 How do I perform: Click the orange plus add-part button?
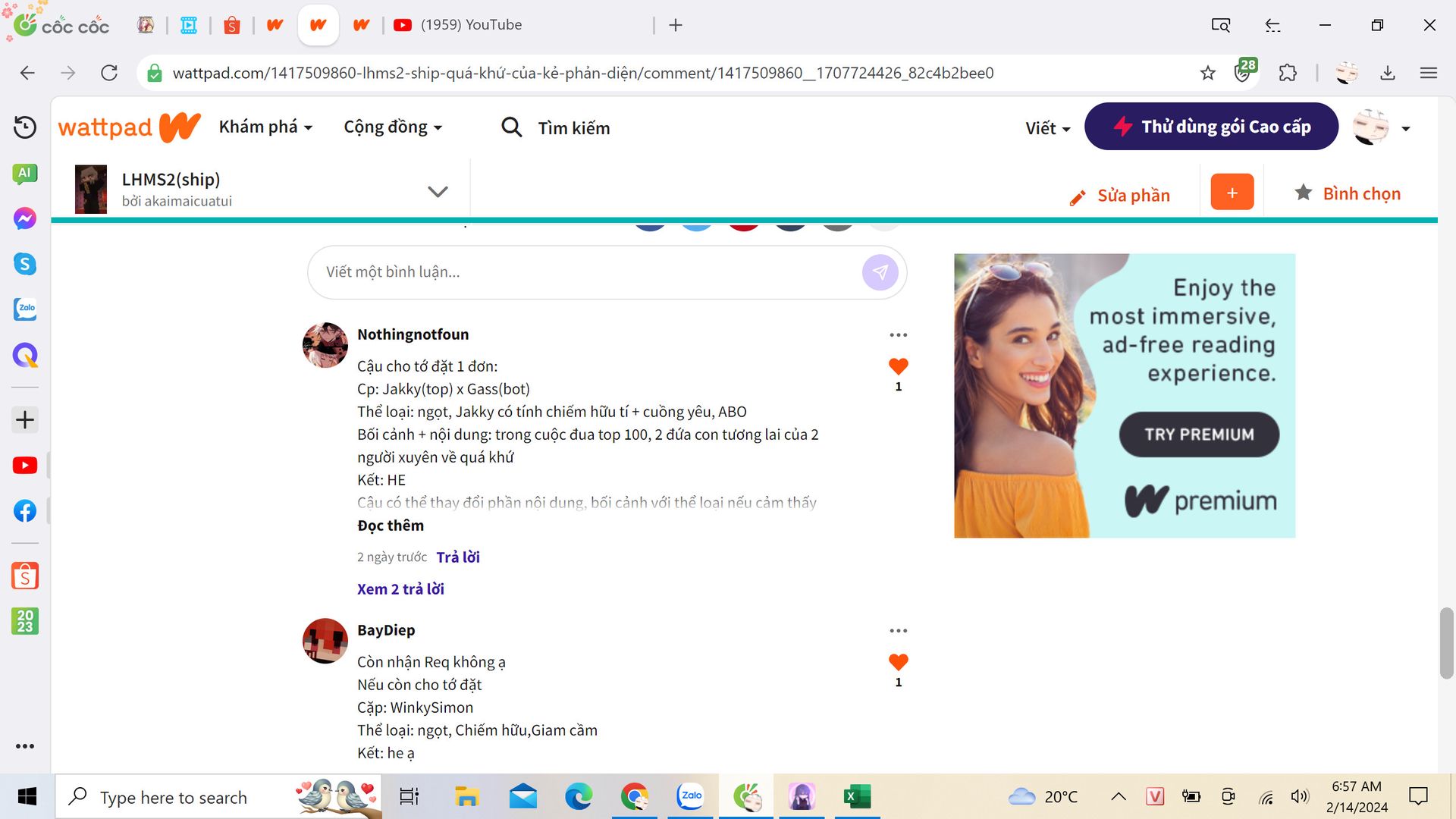click(x=1232, y=193)
